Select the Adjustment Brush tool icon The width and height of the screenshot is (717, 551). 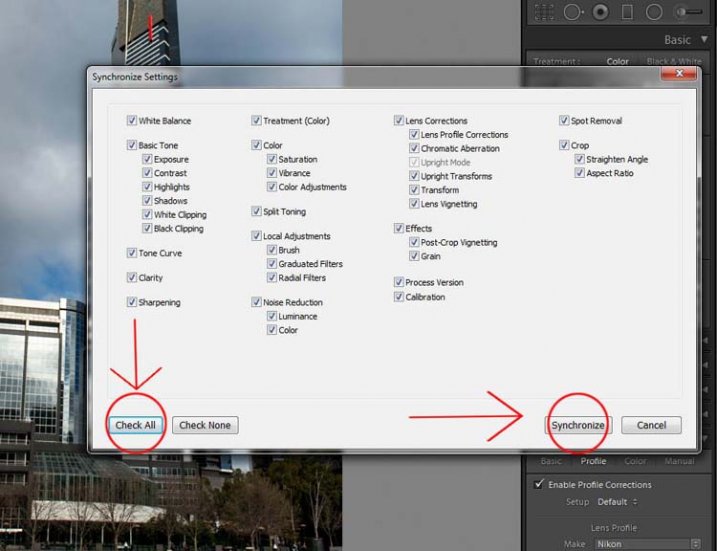click(x=689, y=13)
